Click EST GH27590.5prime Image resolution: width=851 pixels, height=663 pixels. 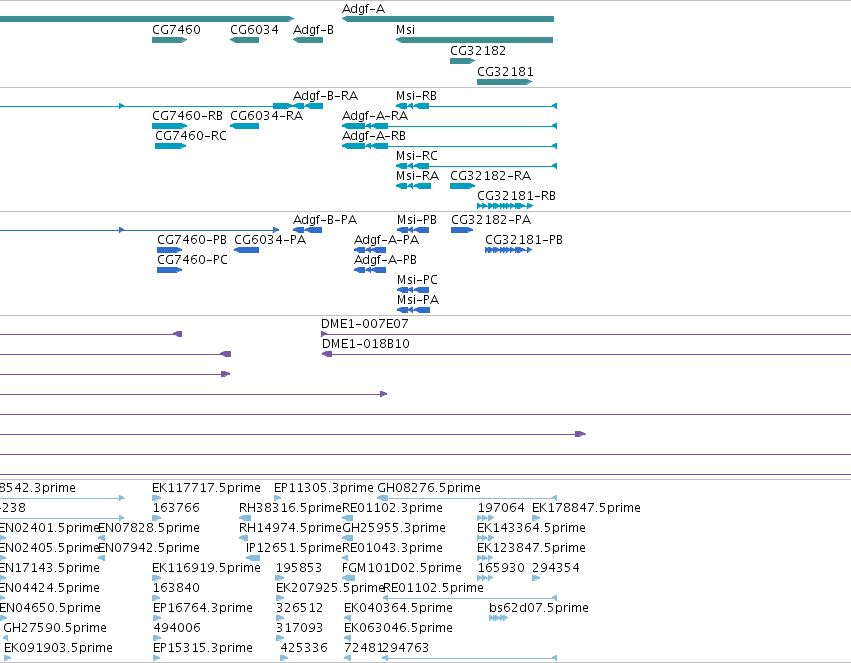click(55, 628)
